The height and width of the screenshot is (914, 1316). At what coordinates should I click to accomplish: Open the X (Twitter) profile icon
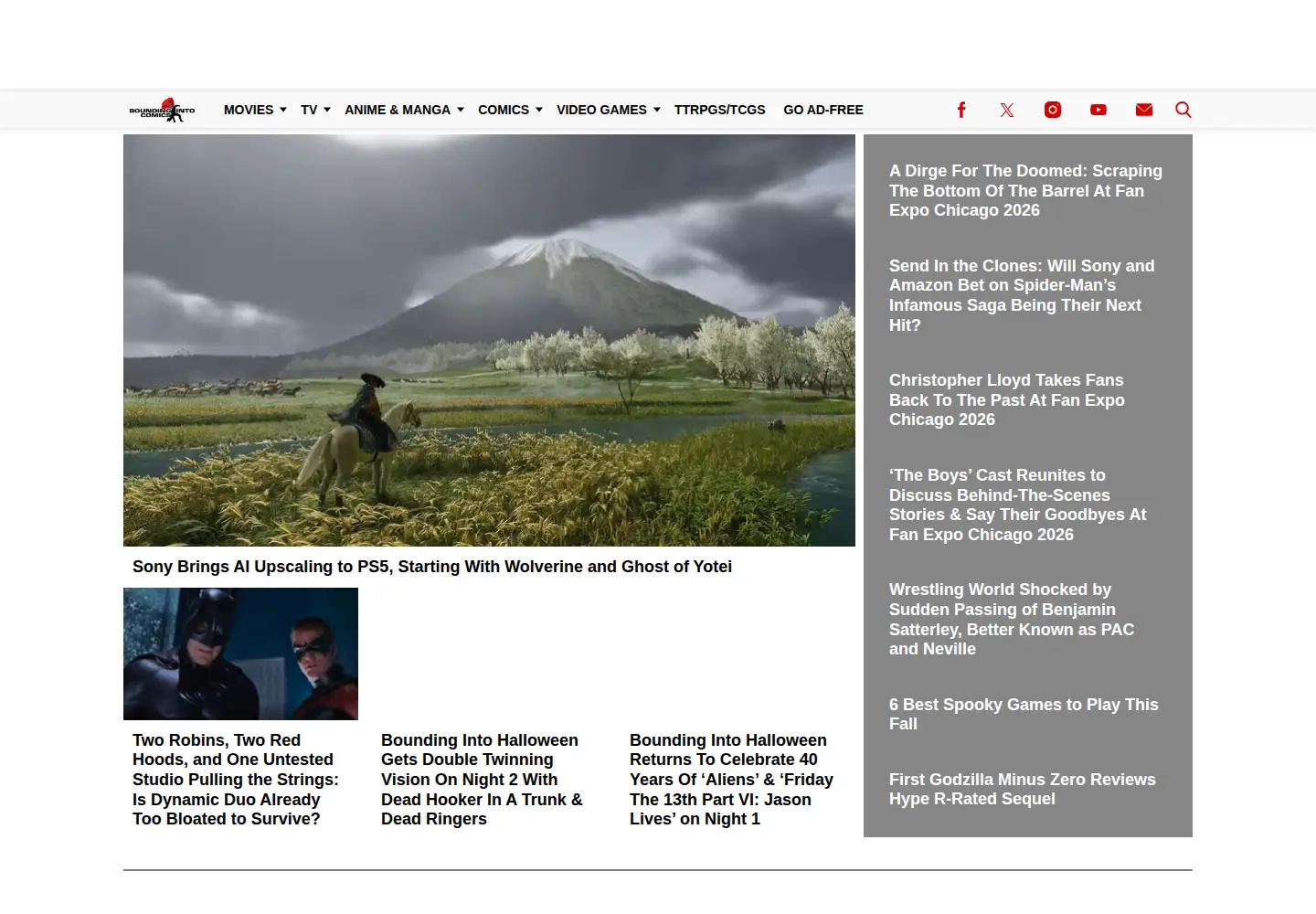pyautogui.click(x=1007, y=110)
